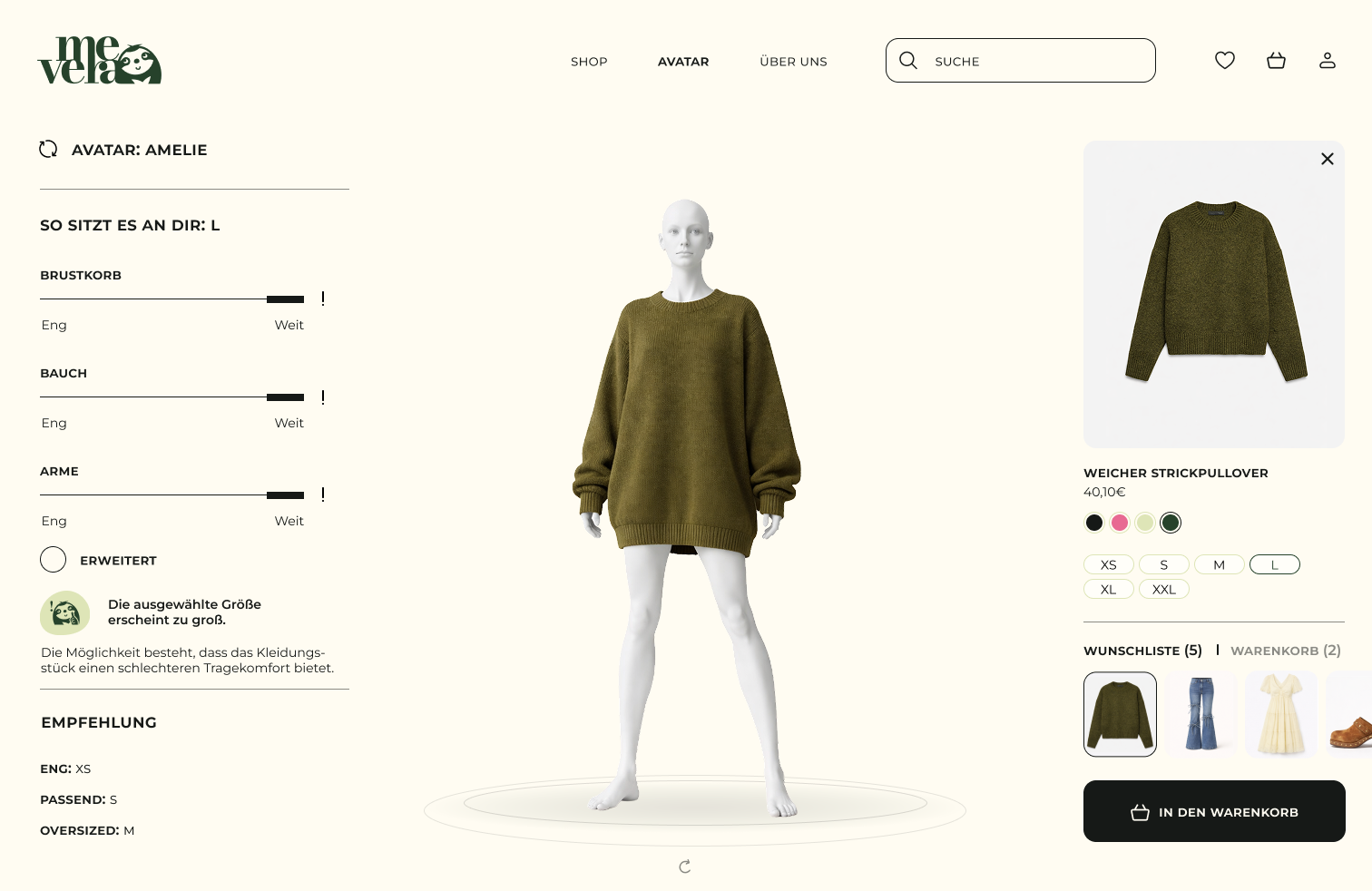Open the wishlist heart icon
The height and width of the screenshot is (891, 1372).
[x=1225, y=61]
